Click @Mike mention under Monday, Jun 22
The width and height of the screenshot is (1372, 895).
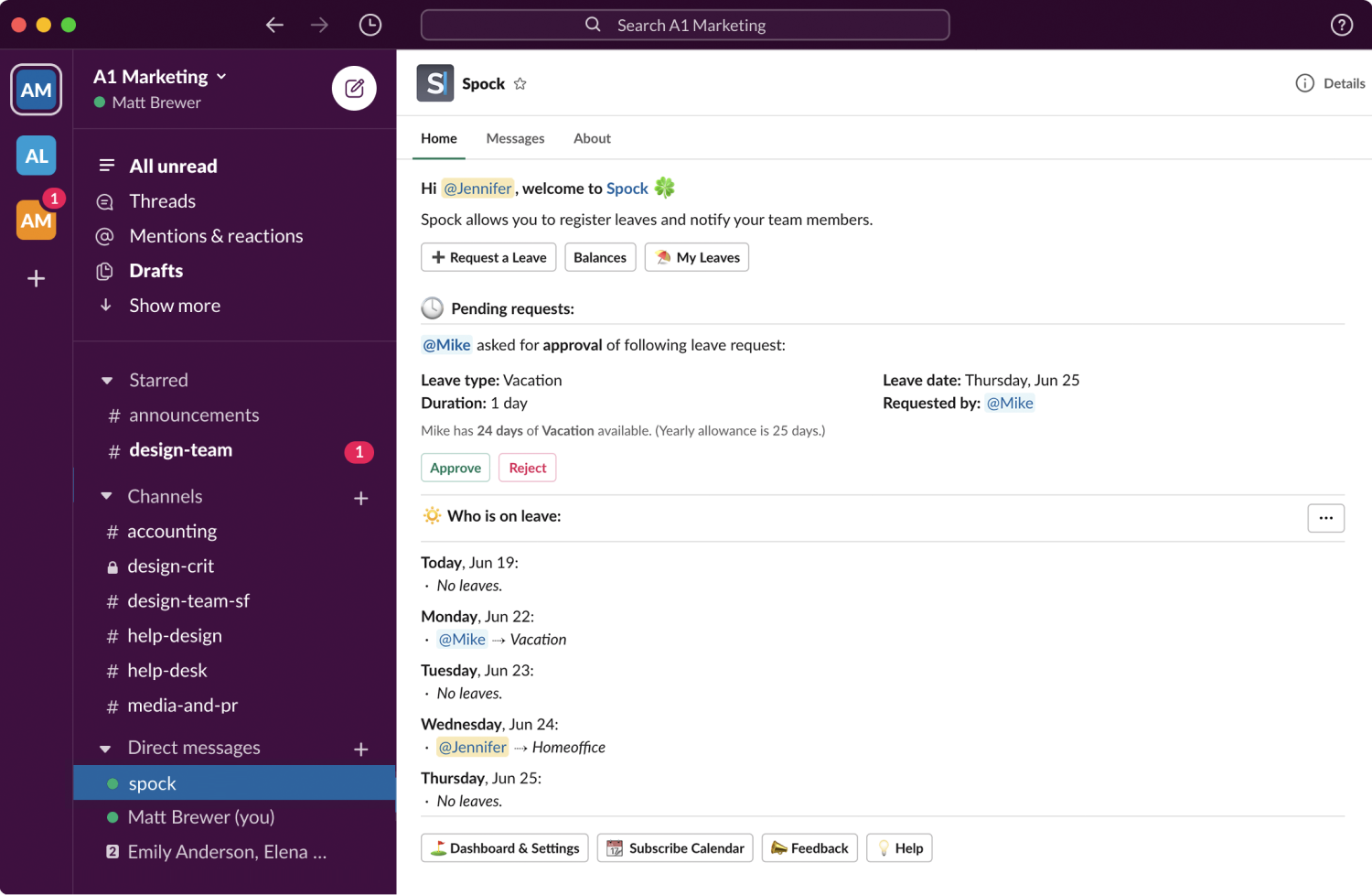click(x=462, y=640)
